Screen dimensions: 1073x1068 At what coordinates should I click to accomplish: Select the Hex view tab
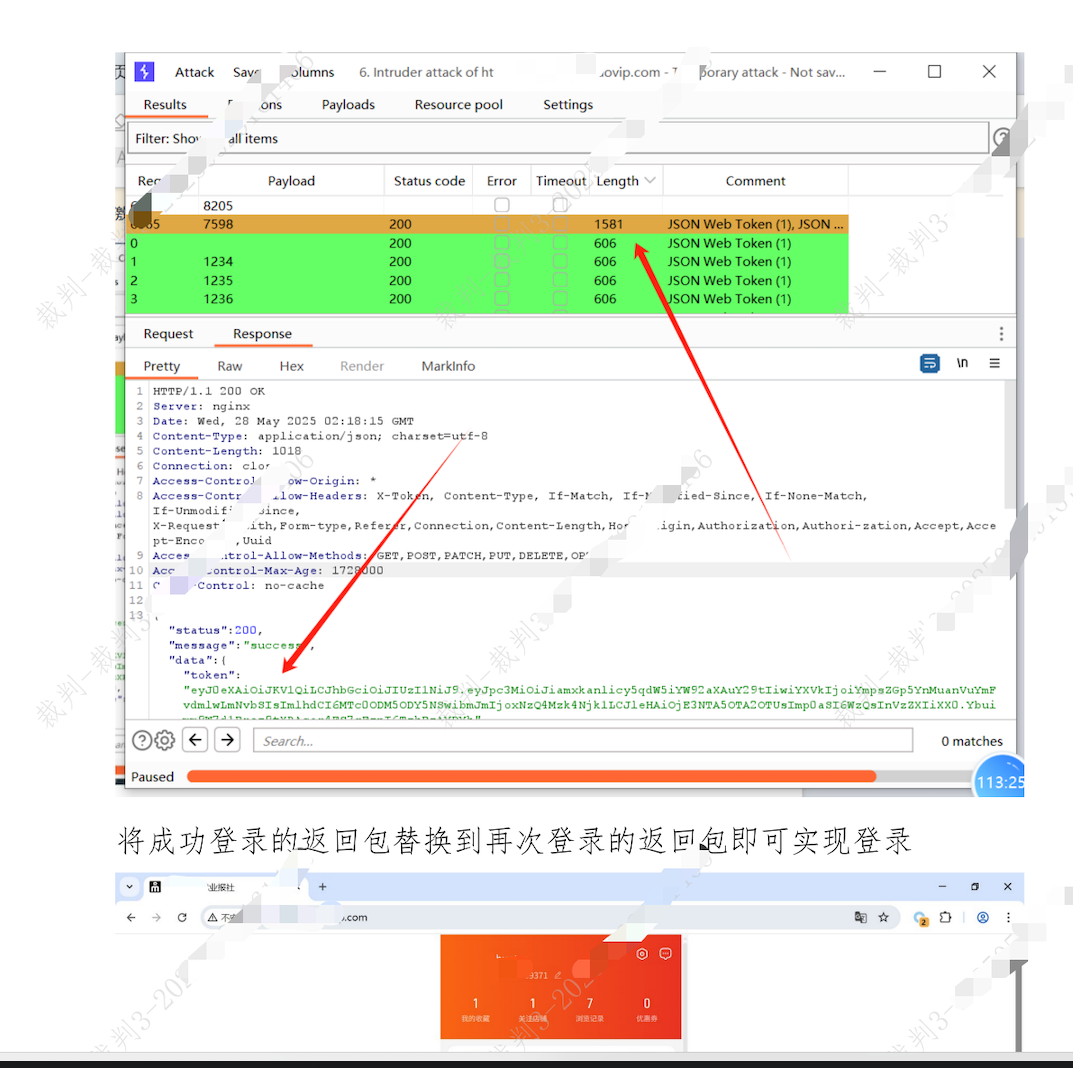[292, 366]
